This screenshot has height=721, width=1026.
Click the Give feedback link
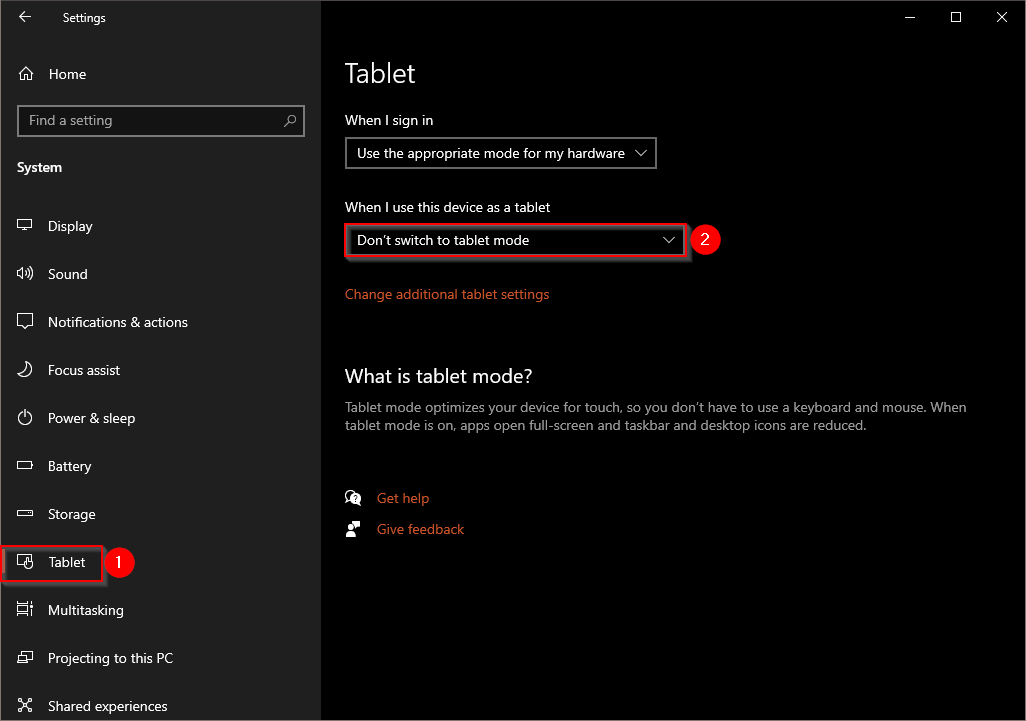(x=420, y=529)
